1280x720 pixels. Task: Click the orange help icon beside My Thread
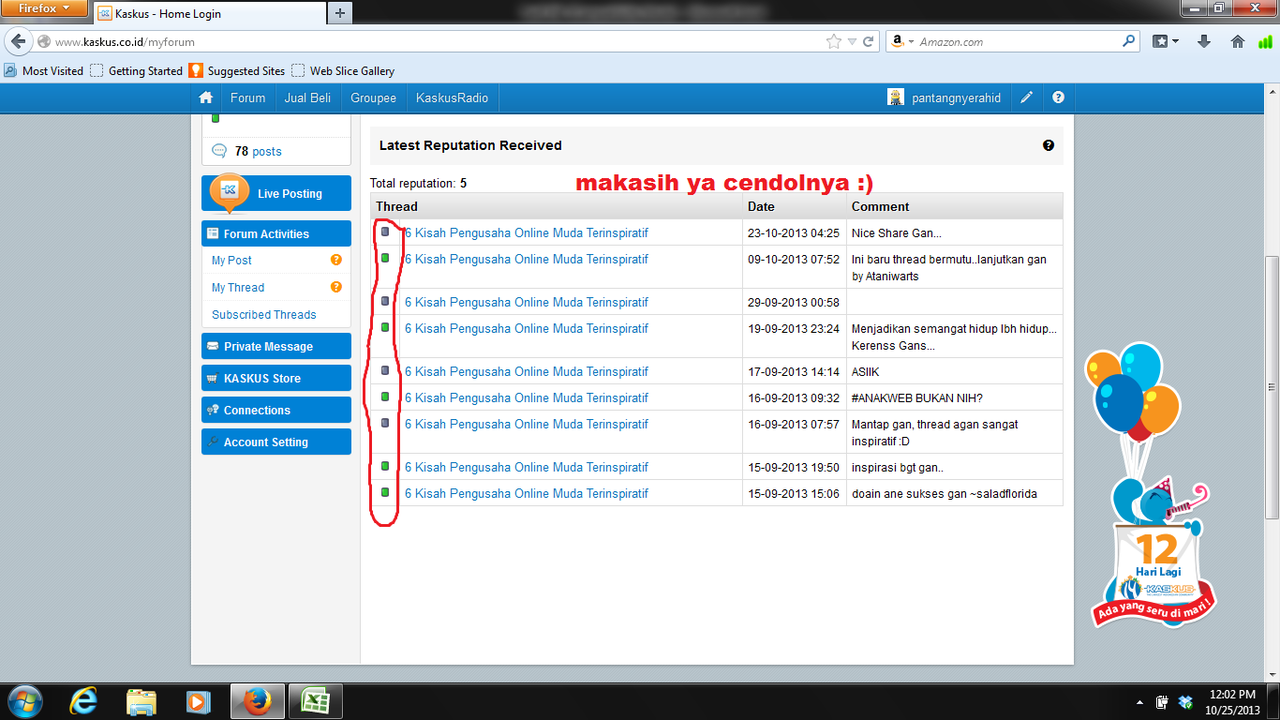(x=337, y=287)
